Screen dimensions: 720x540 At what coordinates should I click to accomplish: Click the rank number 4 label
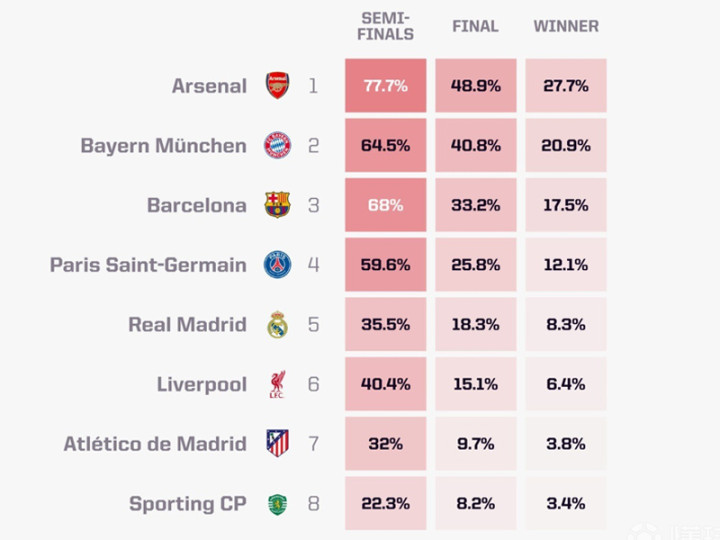point(313,265)
